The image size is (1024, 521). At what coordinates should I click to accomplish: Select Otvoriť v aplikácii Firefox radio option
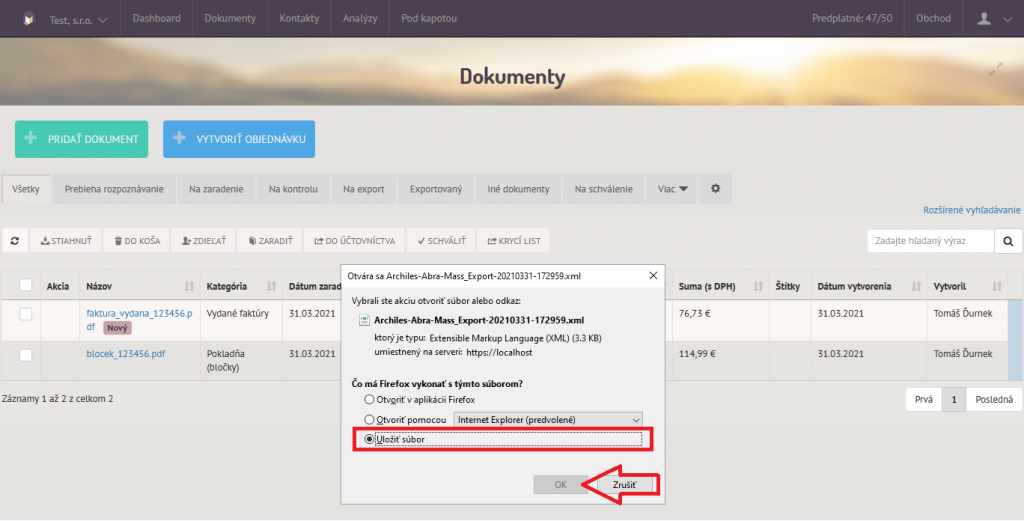(x=370, y=400)
